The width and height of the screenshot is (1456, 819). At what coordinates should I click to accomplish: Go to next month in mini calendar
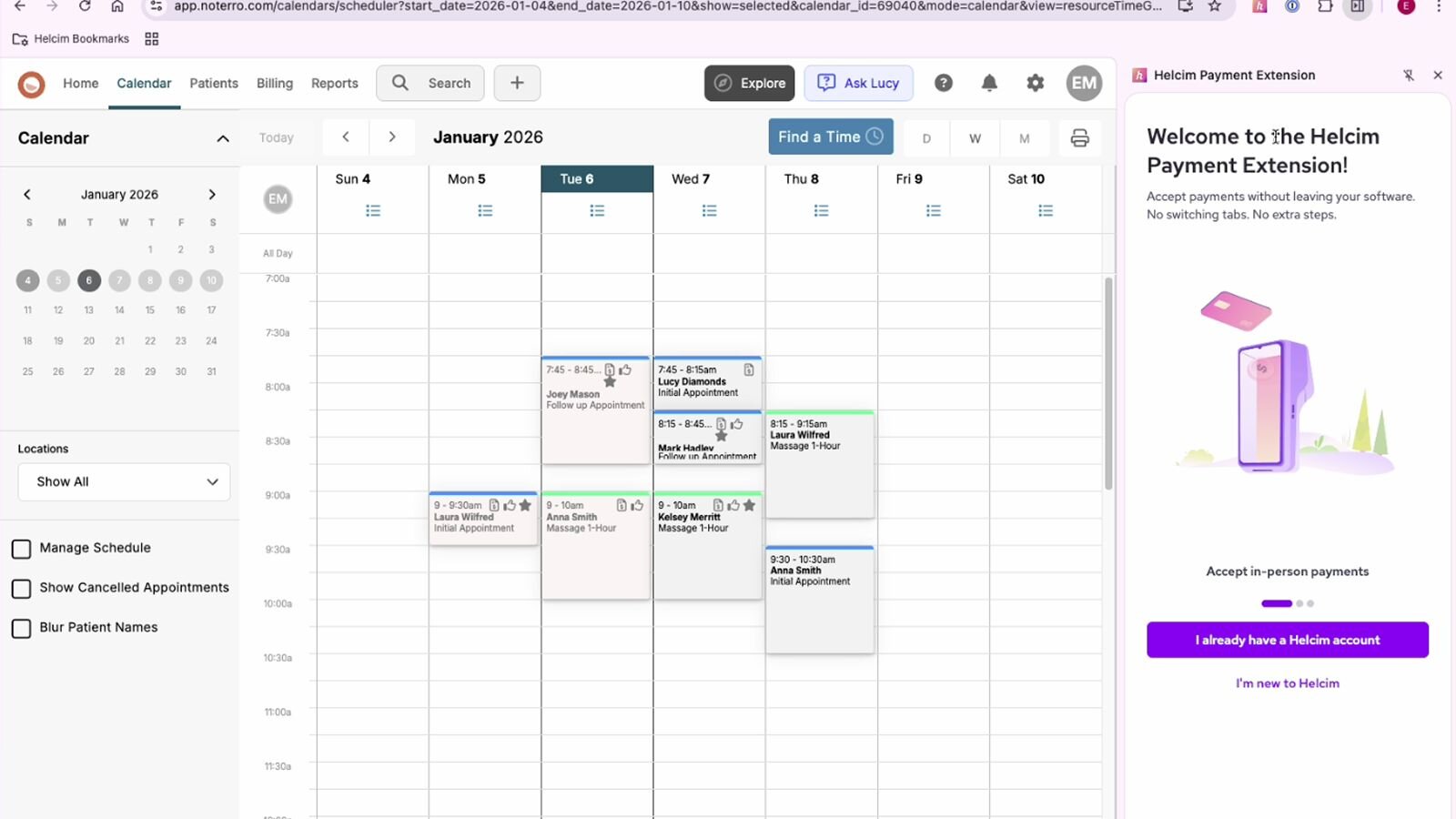tap(212, 194)
